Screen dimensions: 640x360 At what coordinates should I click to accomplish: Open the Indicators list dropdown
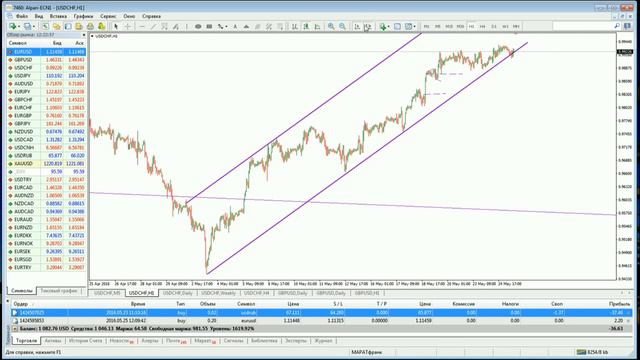[x=388, y=27]
